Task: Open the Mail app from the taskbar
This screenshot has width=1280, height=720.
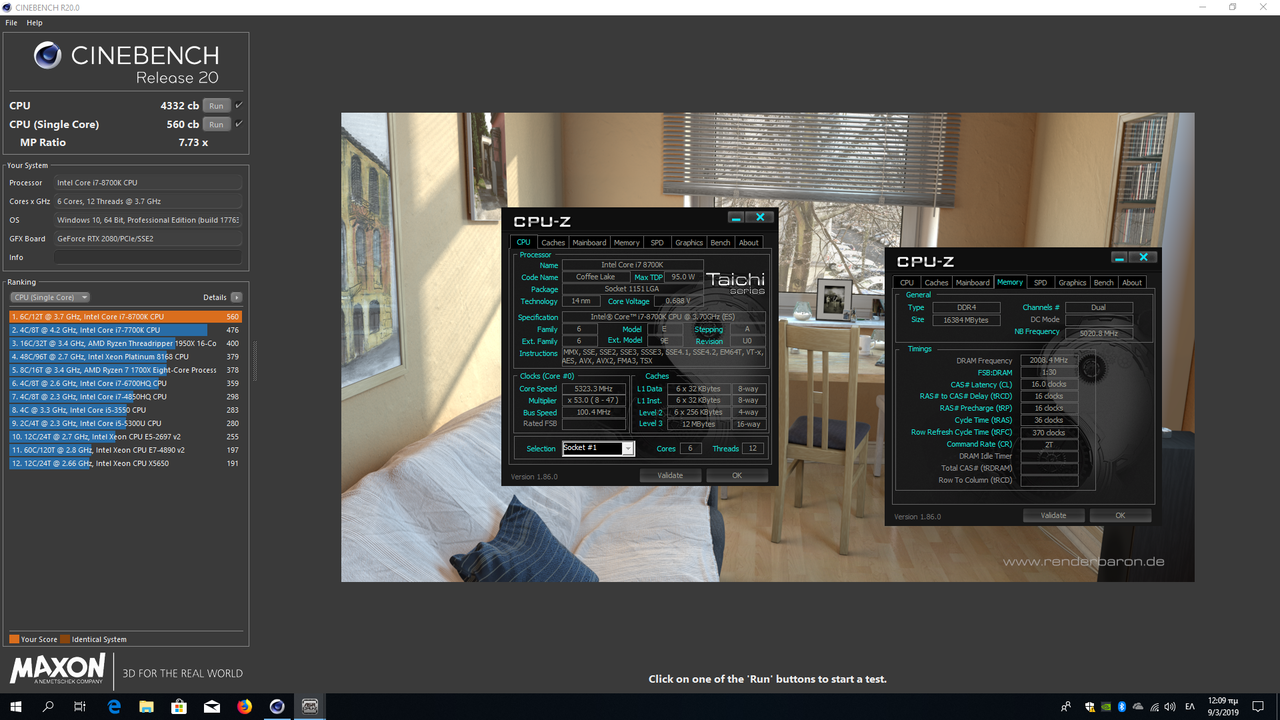Action: pyautogui.click(x=212, y=706)
